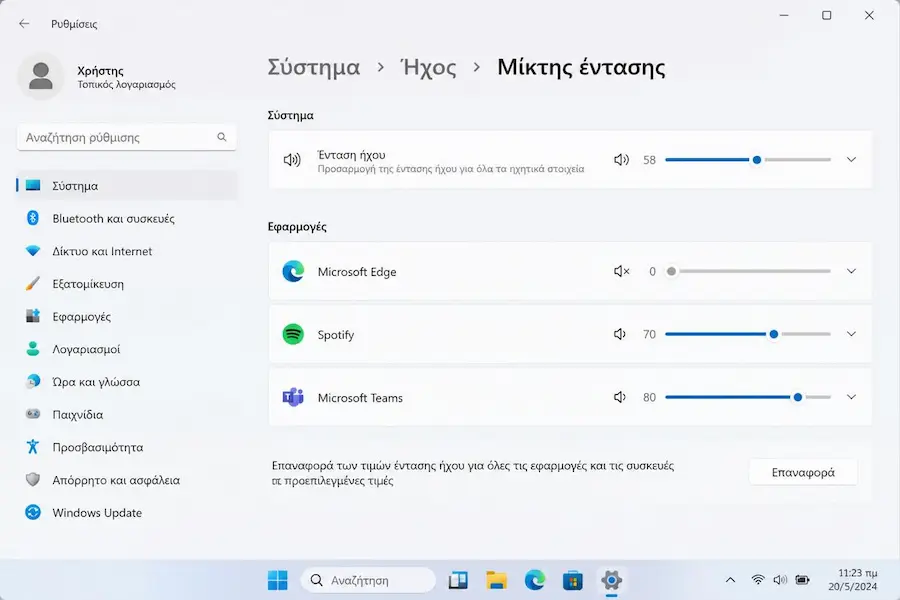Select Σύστημα in the sidebar

click(x=127, y=186)
